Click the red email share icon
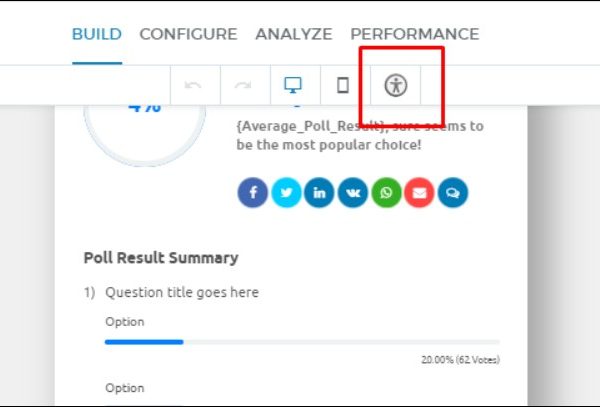 click(419, 193)
